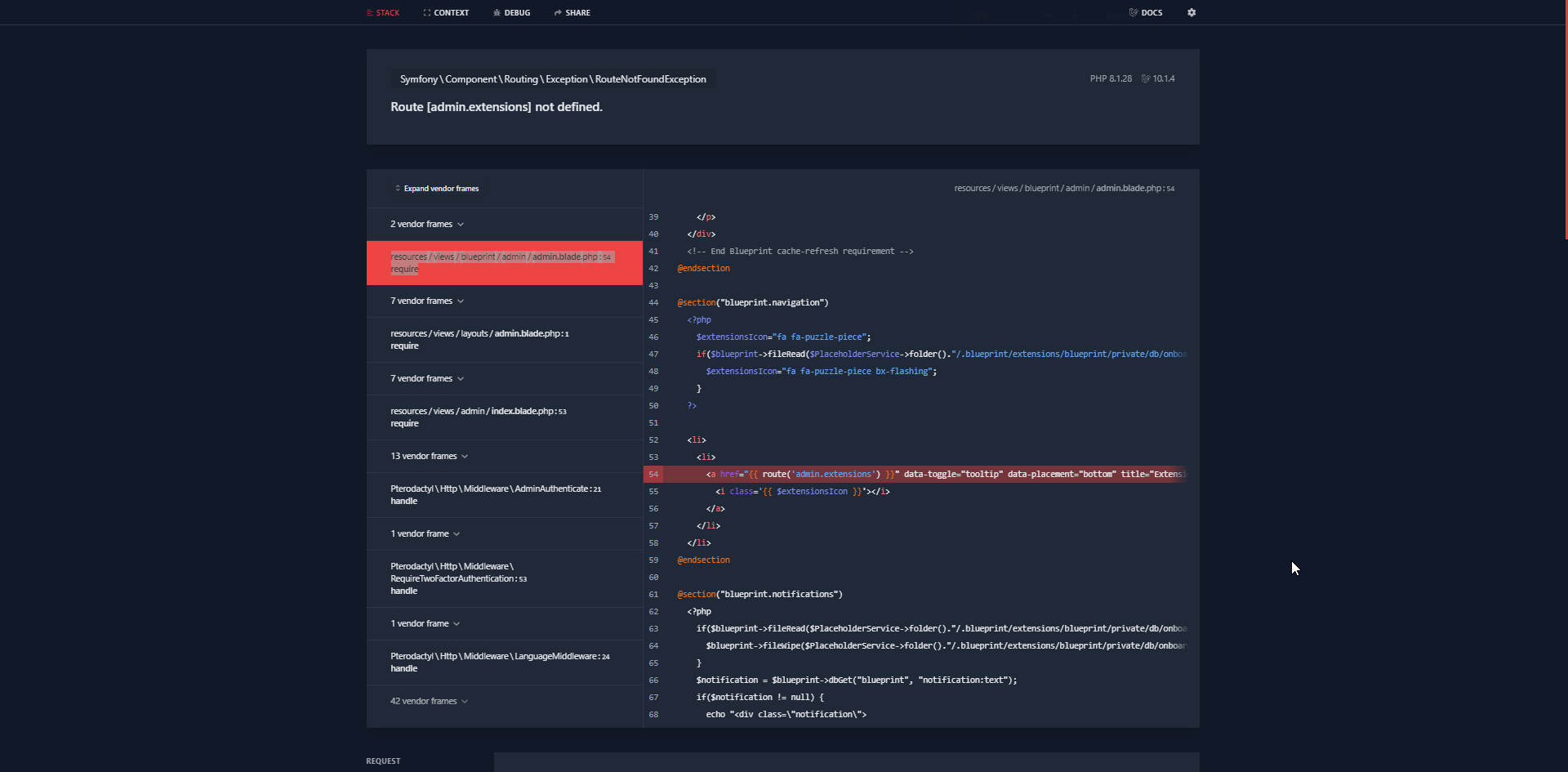Viewport: 1568px width, 772px height.
Task: Click the error message Route not defined
Action: pyautogui.click(x=497, y=107)
